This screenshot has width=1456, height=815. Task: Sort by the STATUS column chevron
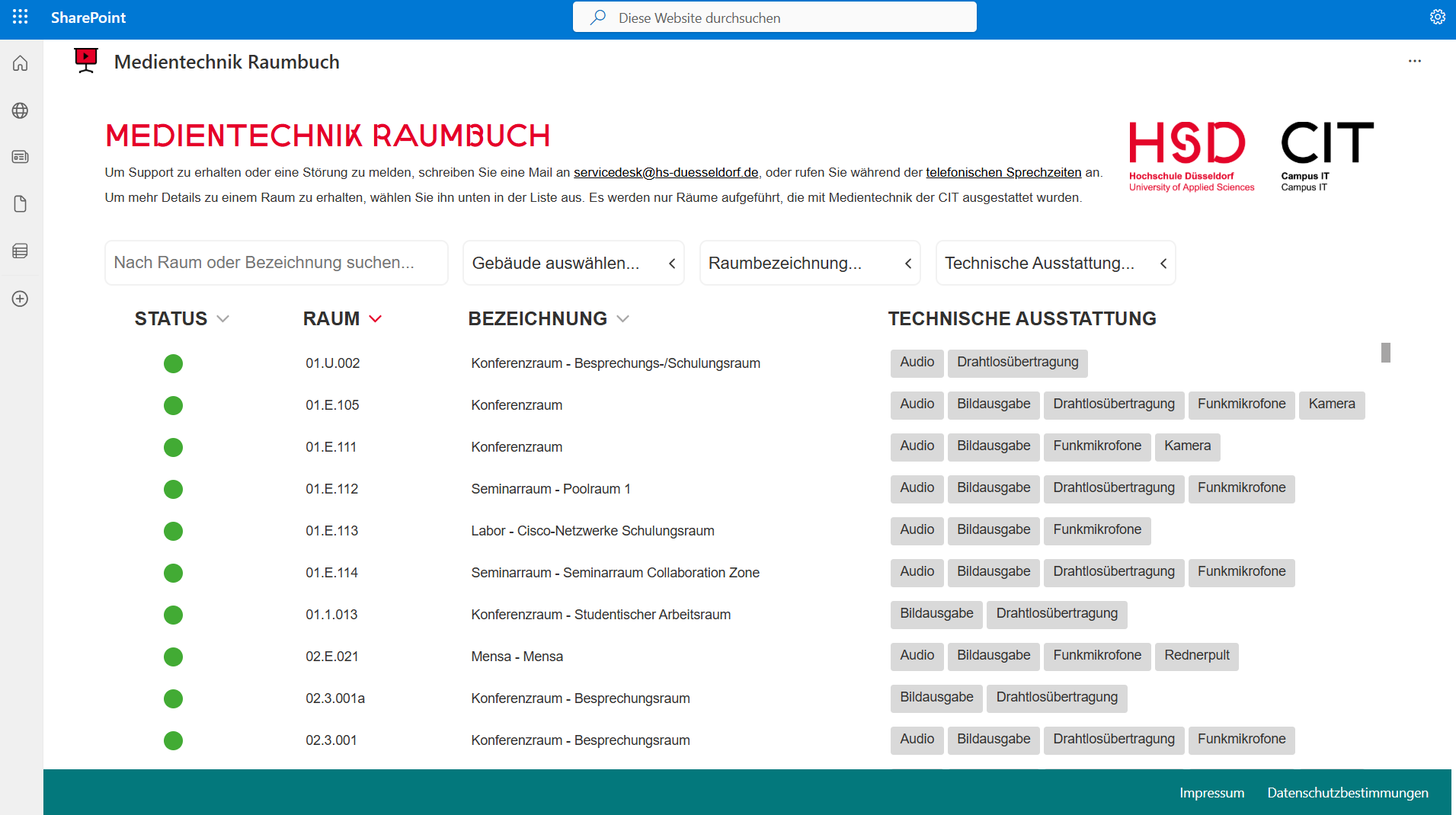[223, 318]
